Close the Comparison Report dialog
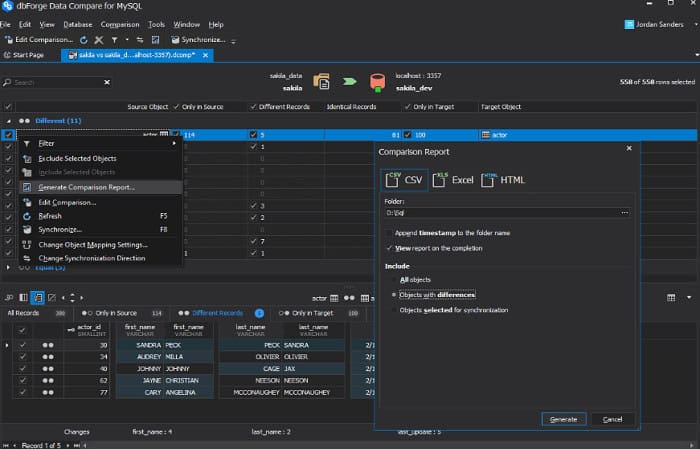Viewport: 700px width, 449px height. click(629, 148)
